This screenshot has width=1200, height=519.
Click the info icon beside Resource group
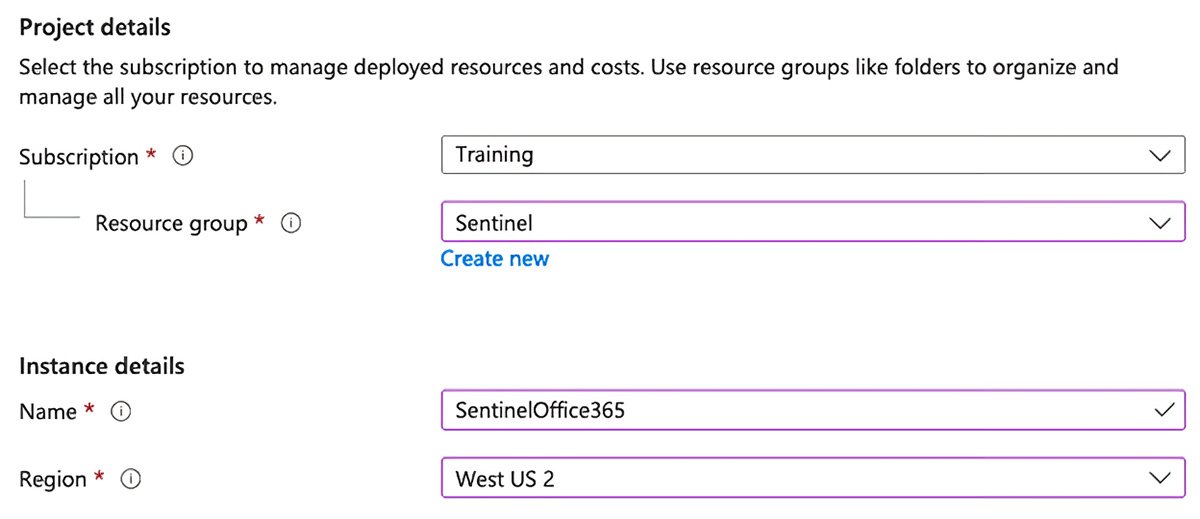(291, 224)
